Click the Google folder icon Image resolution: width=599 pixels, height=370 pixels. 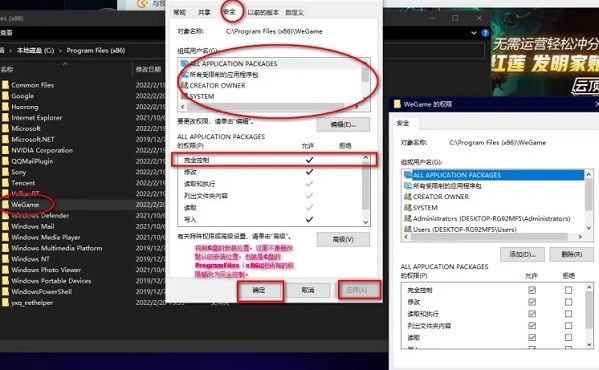(5, 96)
